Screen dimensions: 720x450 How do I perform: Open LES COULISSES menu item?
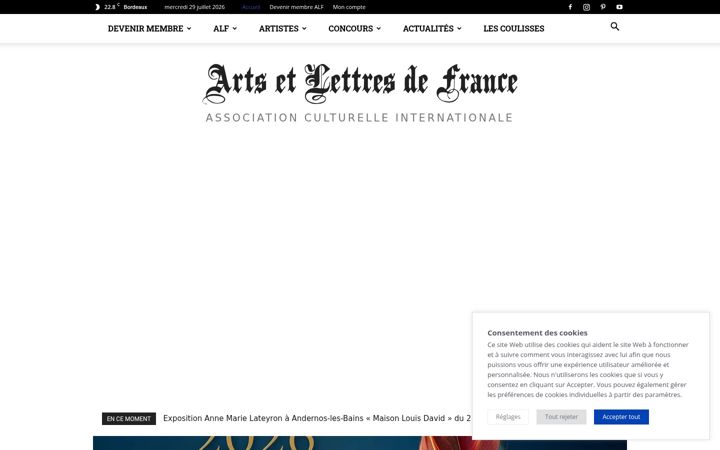click(x=513, y=28)
